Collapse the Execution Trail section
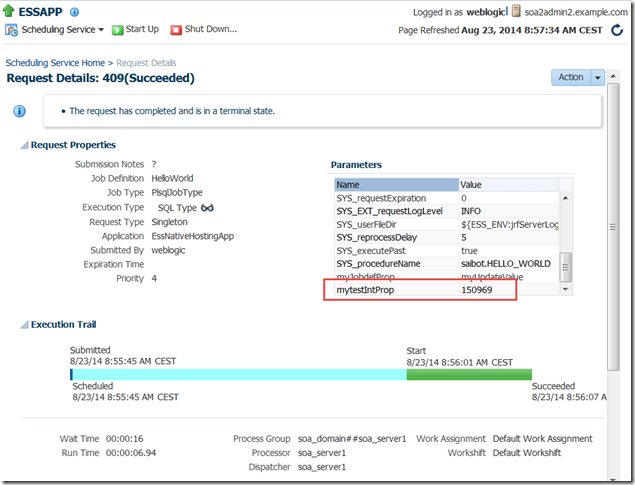The width and height of the screenshot is (635, 485). [23, 325]
